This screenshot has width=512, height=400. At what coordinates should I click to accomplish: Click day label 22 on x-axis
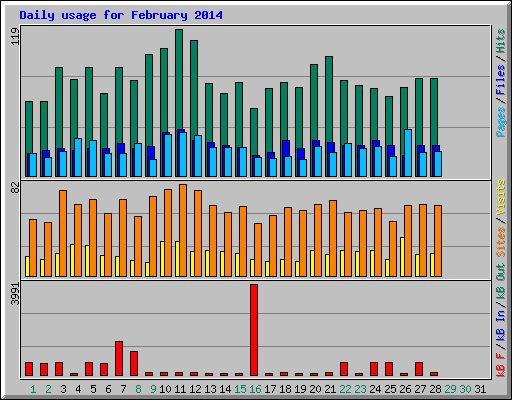345,389
